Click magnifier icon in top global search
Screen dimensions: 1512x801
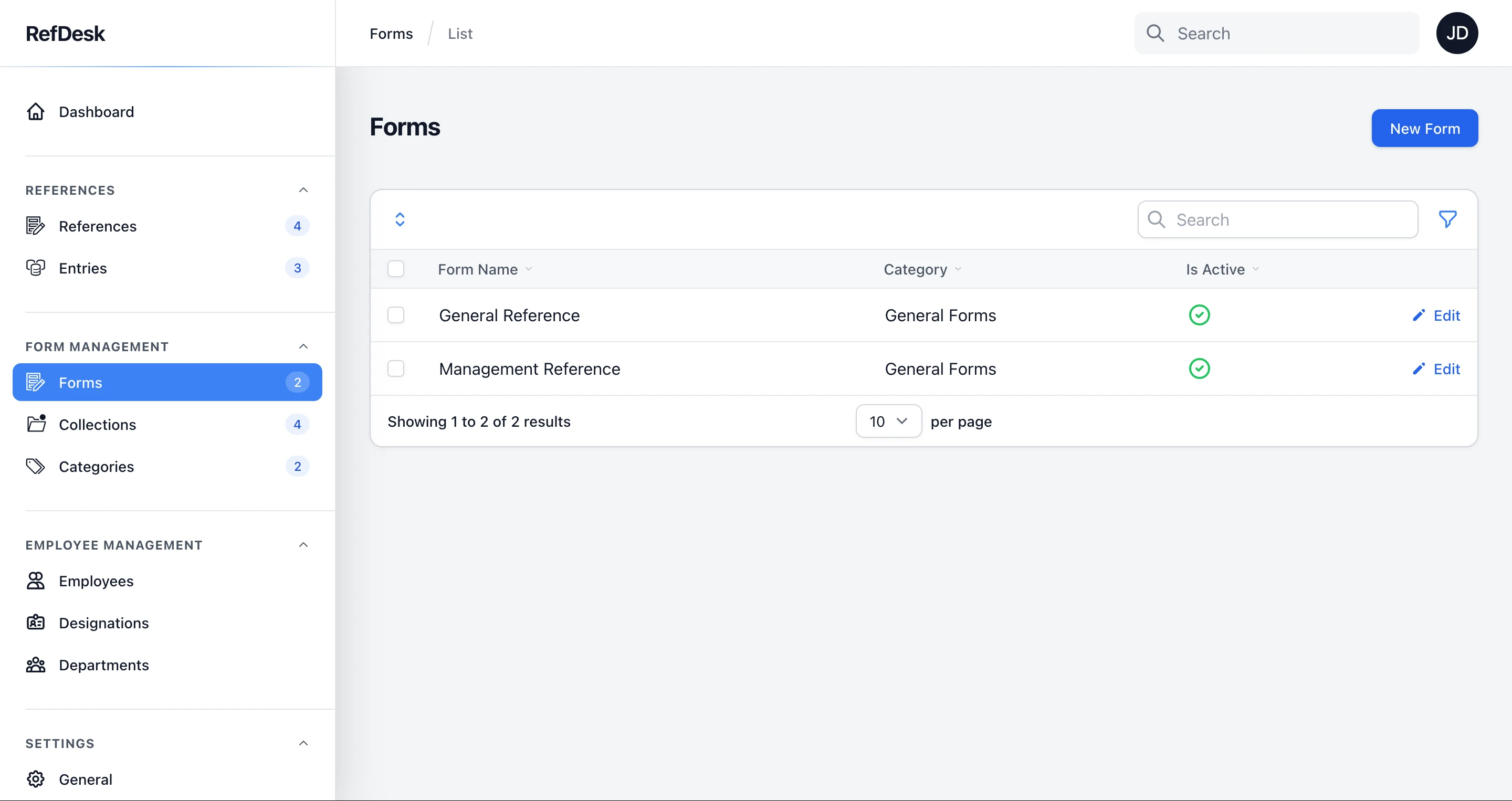1155,34
